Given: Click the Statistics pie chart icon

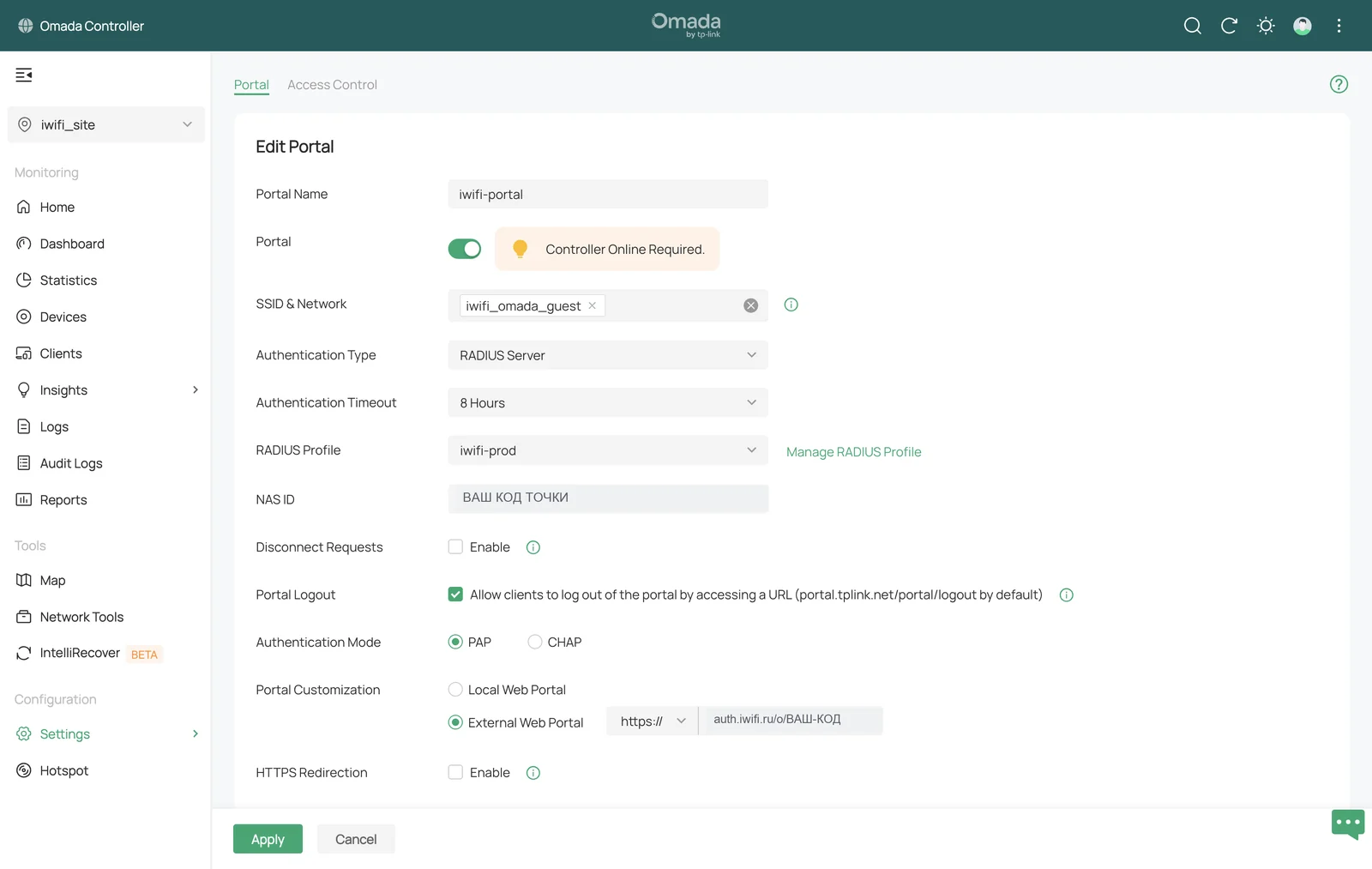Looking at the screenshot, I should click(x=24, y=280).
